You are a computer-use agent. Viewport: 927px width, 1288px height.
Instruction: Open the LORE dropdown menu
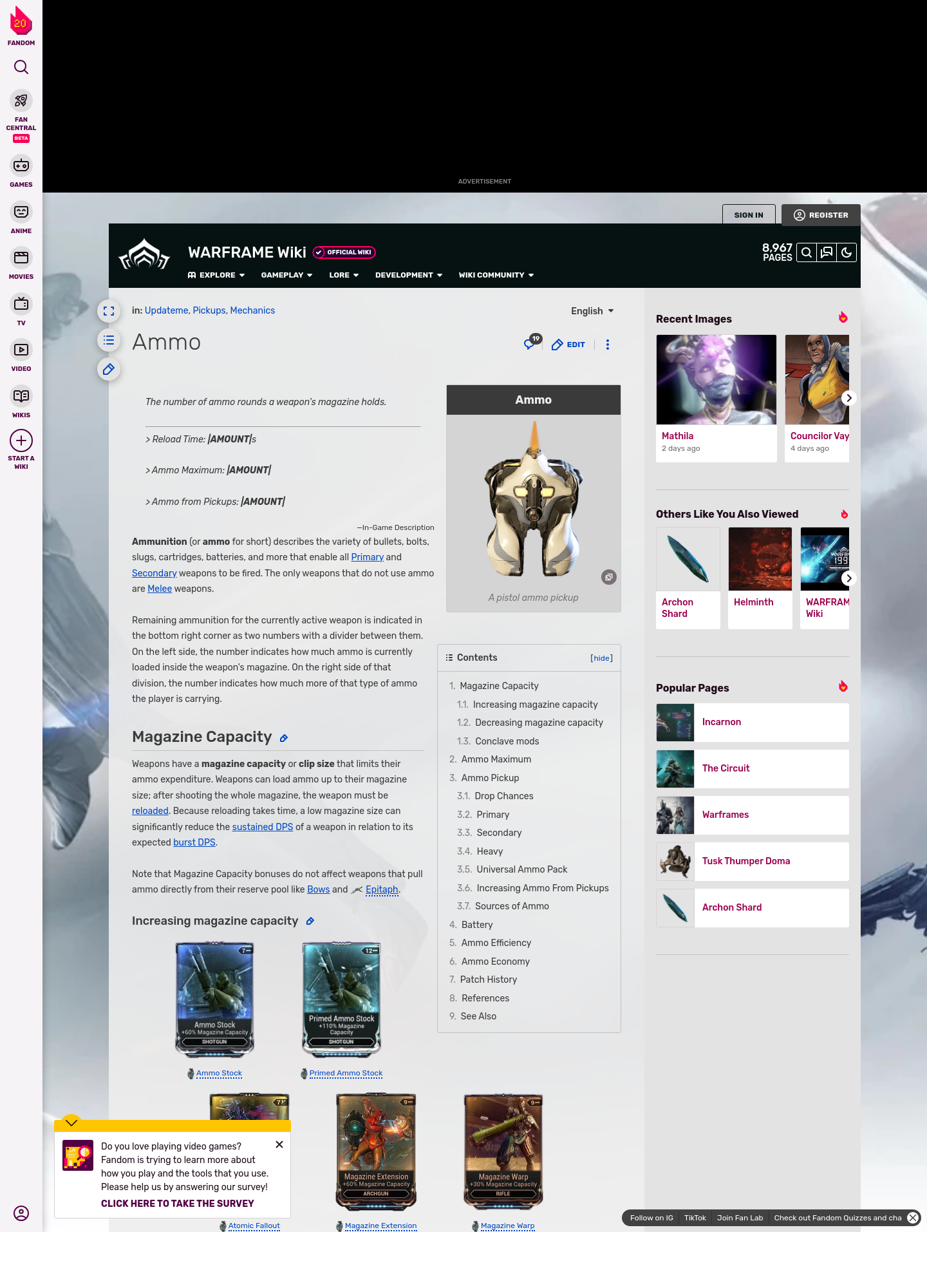[344, 275]
